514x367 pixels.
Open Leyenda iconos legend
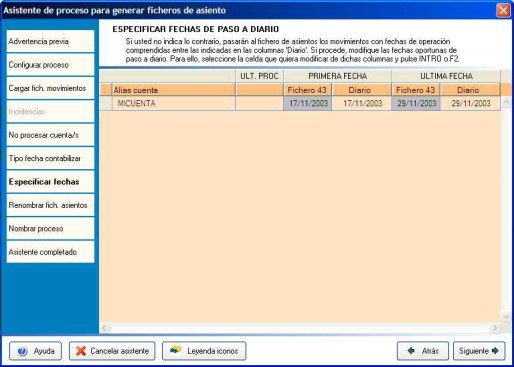[204, 351]
